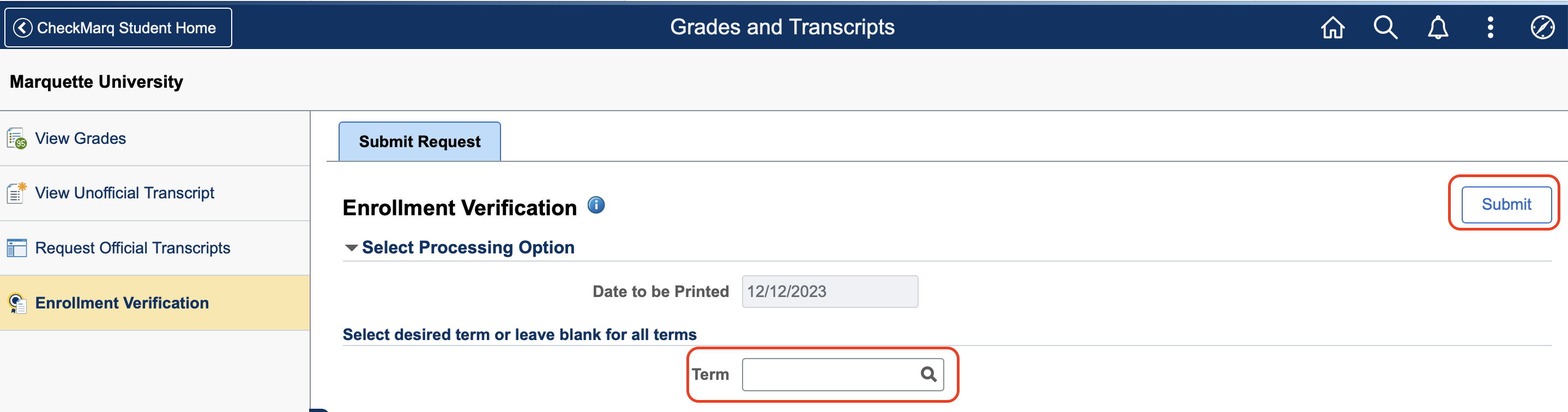Screen dimensions: 1568x412
Task: Click the Home icon in header
Action: click(x=1332, y=27)
